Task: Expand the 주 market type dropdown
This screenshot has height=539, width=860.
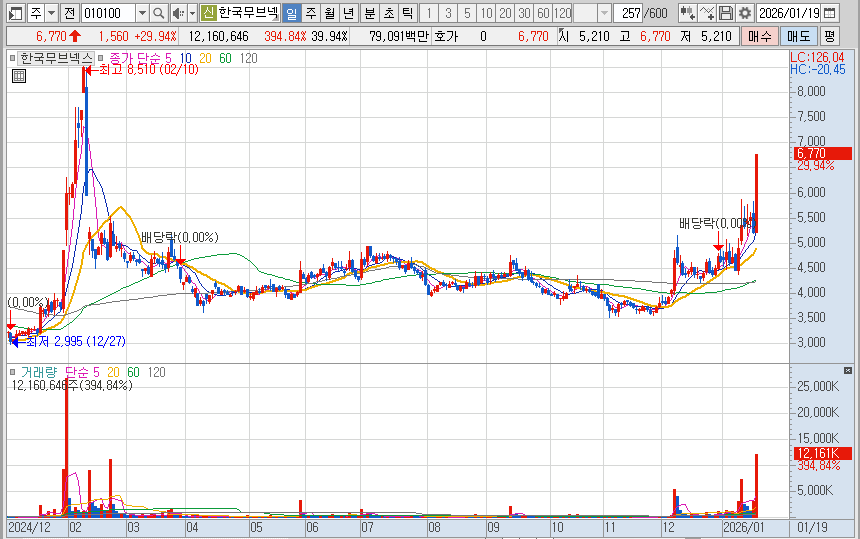Action: 52,13
